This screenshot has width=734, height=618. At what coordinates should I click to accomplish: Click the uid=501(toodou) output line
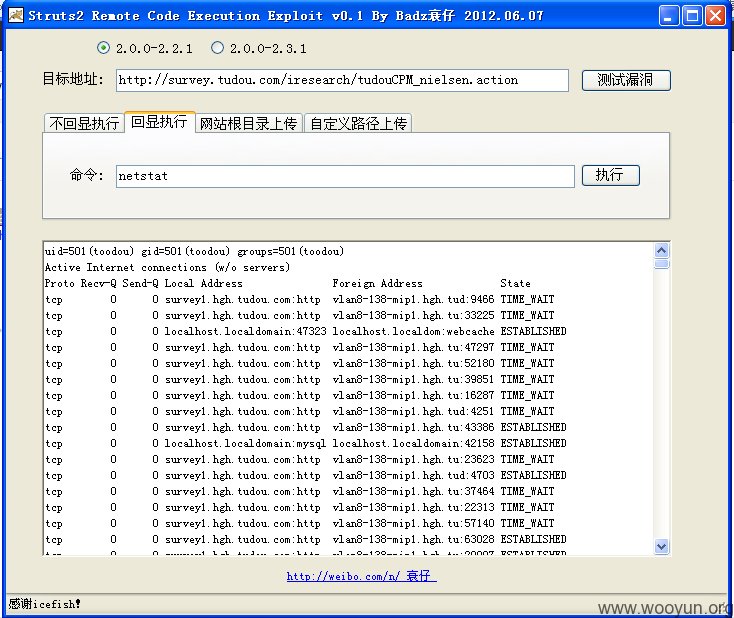point(194,251)
